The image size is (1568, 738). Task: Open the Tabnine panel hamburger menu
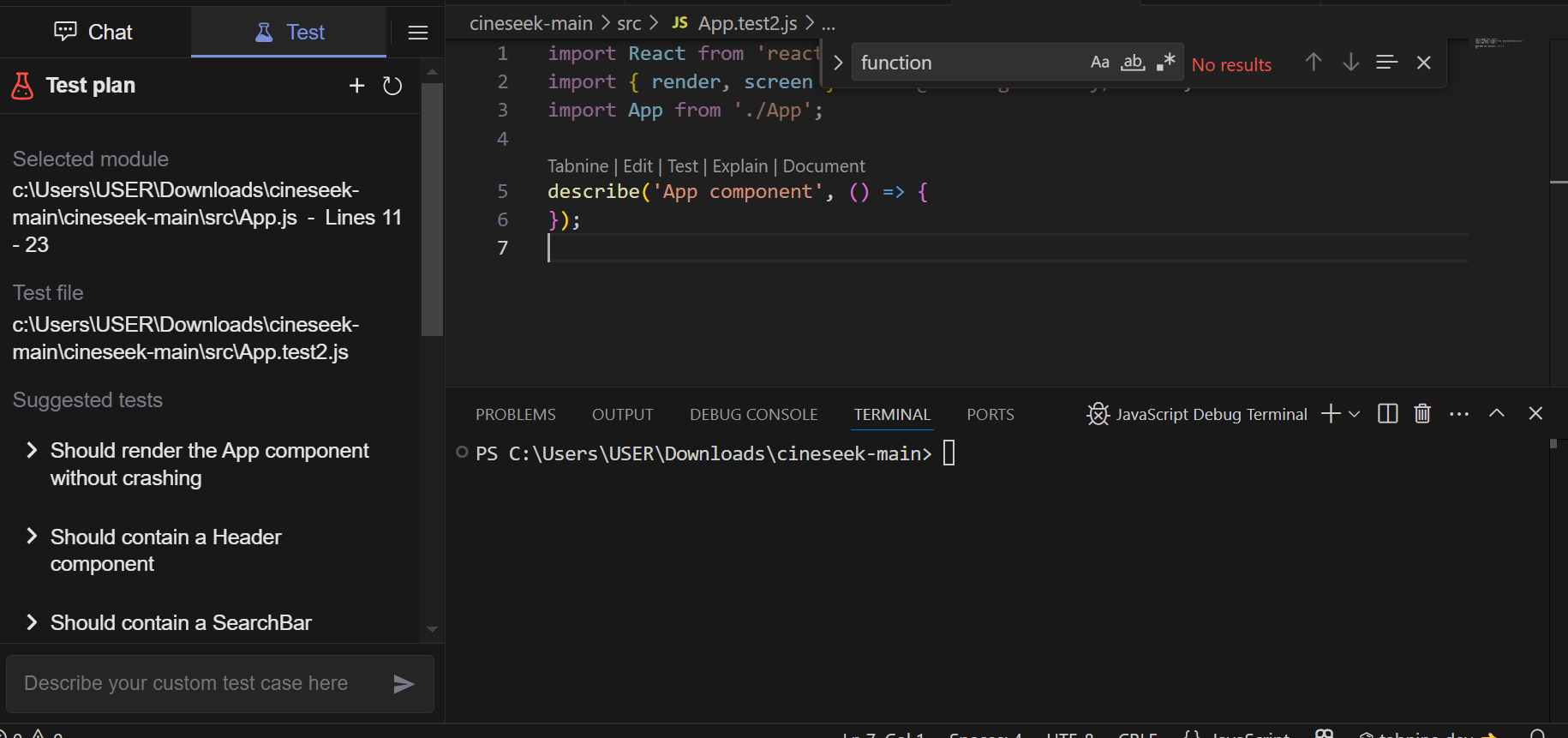click(418, 33)
